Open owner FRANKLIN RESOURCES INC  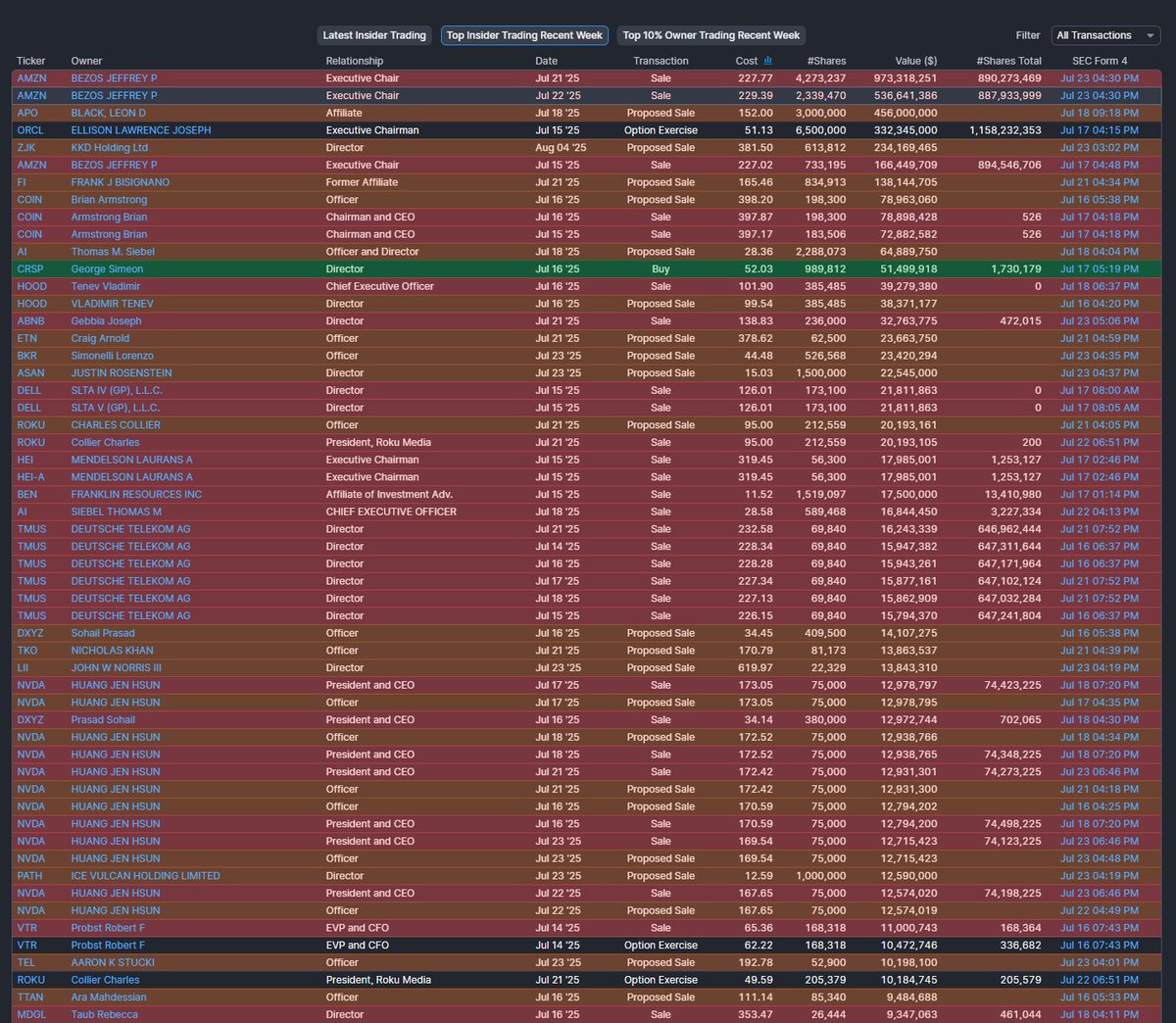[x=136, y=495]
